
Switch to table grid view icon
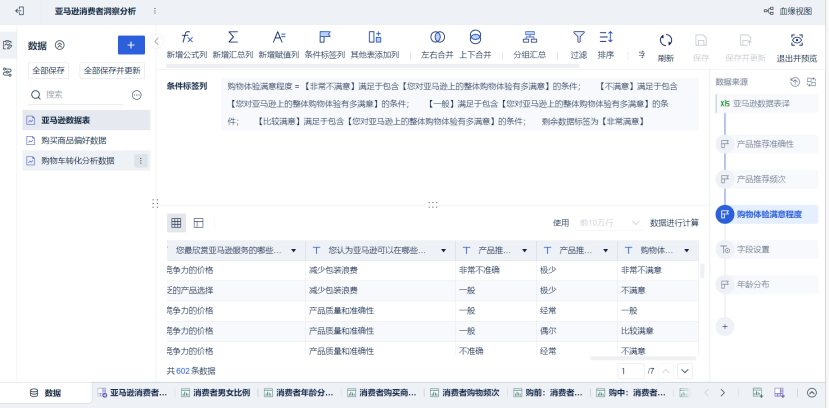tap(176, 222)
